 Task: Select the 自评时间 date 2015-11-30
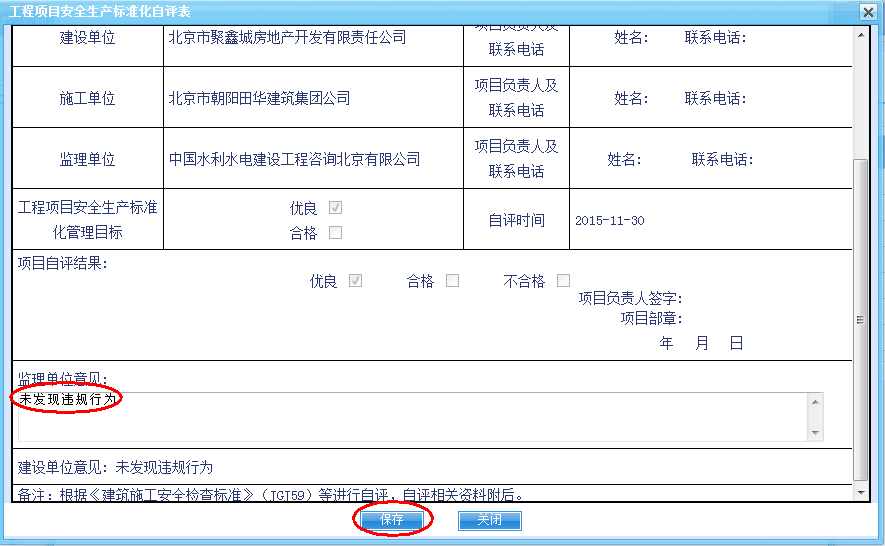tap(610, 220)
